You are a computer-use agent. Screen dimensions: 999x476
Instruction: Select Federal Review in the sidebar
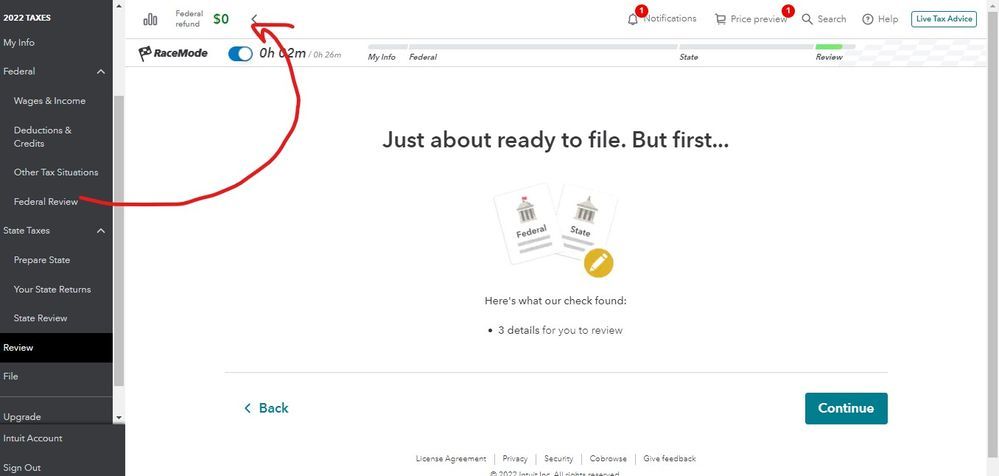click(45, 202)
